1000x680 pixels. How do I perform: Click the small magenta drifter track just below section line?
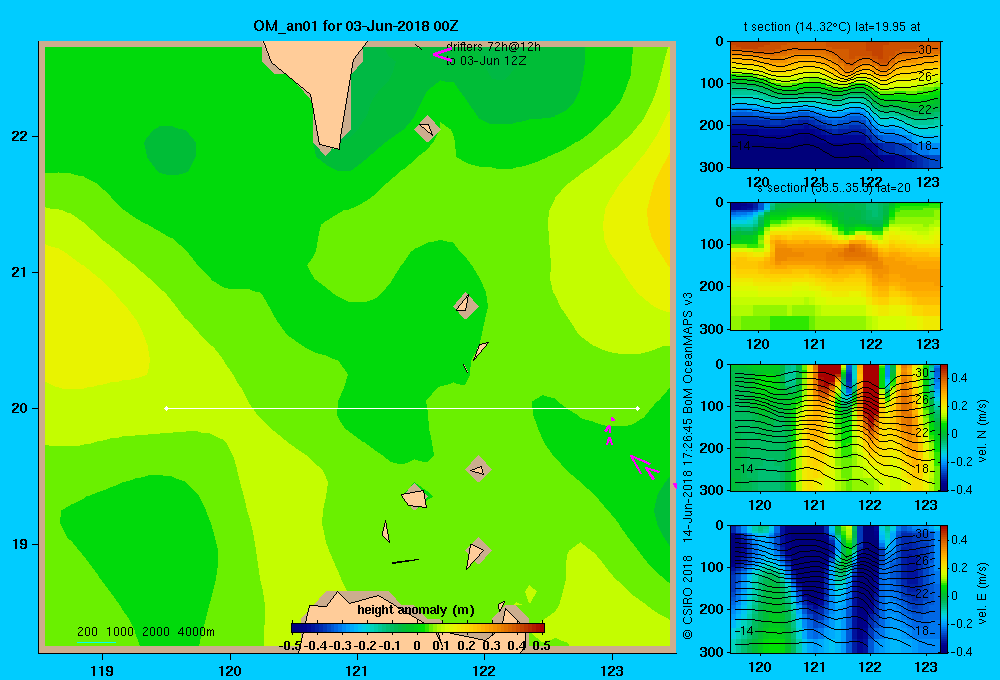pyautogui.click(x=609, y=431)
